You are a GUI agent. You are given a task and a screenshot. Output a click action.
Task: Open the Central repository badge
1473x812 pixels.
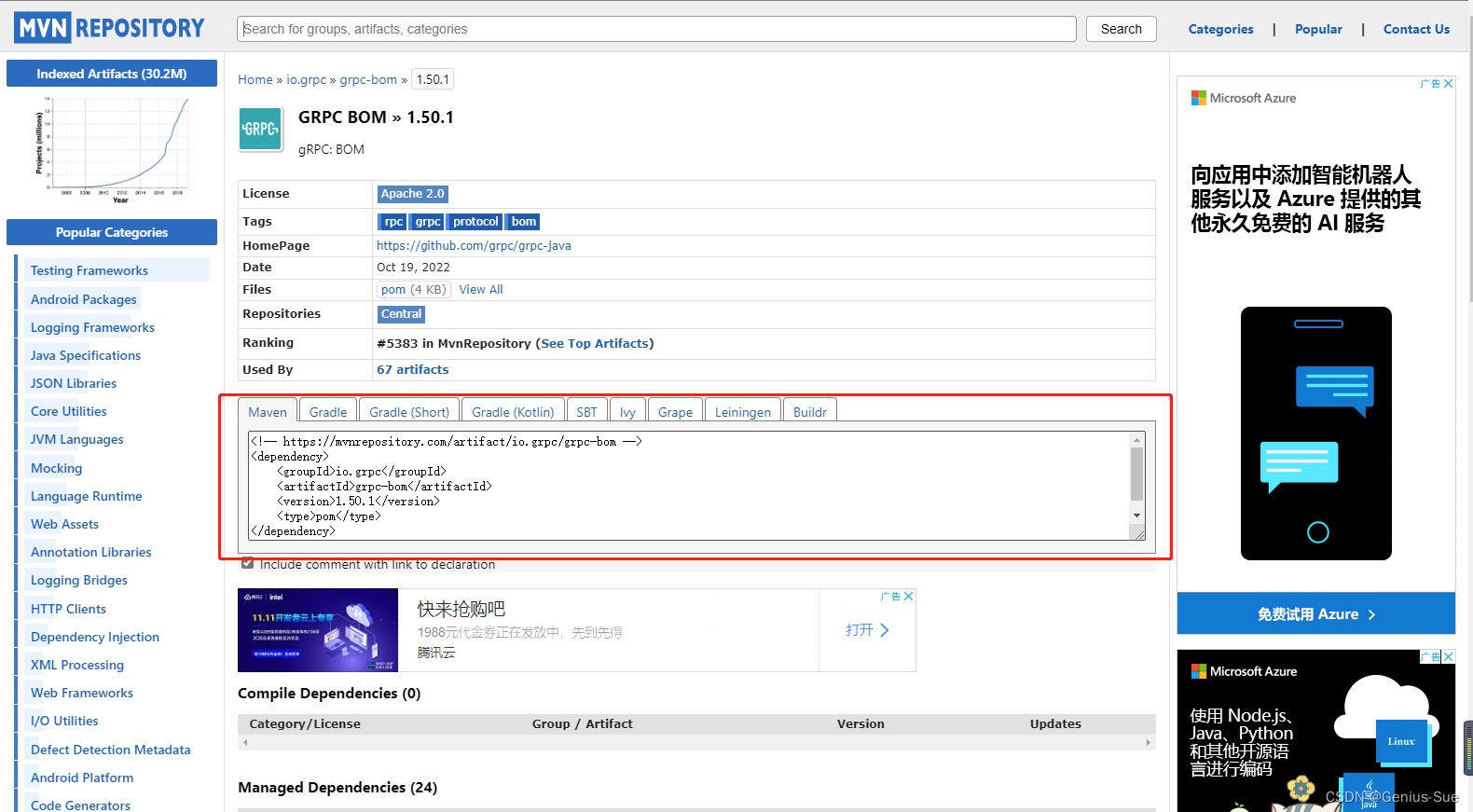coord(401,314)
